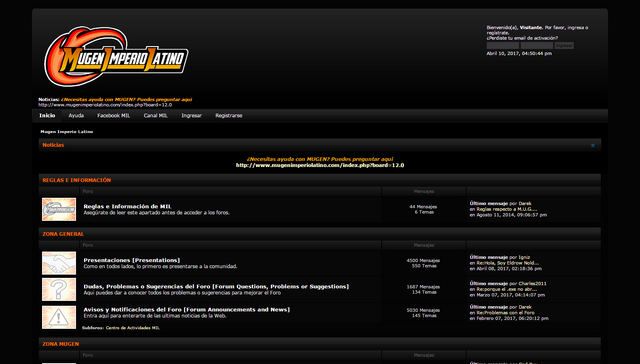Select Ingresar in the navigation bar
640x364 pixels.
191,115
